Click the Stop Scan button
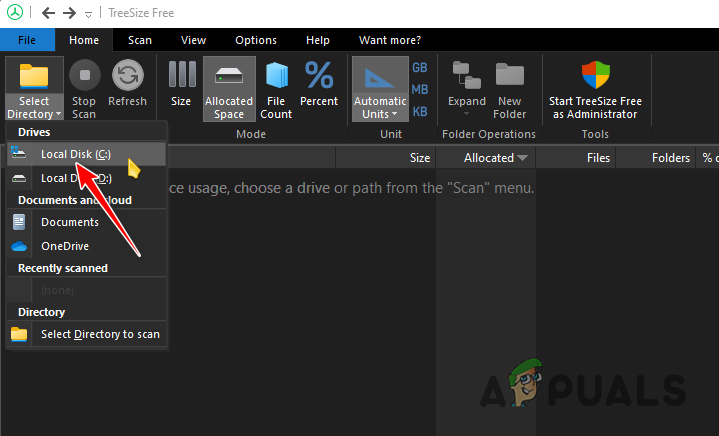The width and height of the screenshot is (719, 436). point(84,89)
